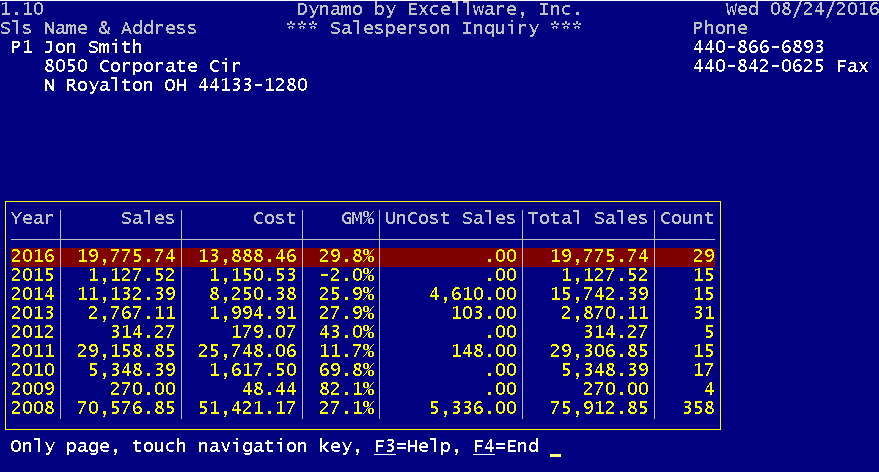This screenshot has width=879, height=472.
Task: Select the 2010 year row
Action: [x=363, y=371]
